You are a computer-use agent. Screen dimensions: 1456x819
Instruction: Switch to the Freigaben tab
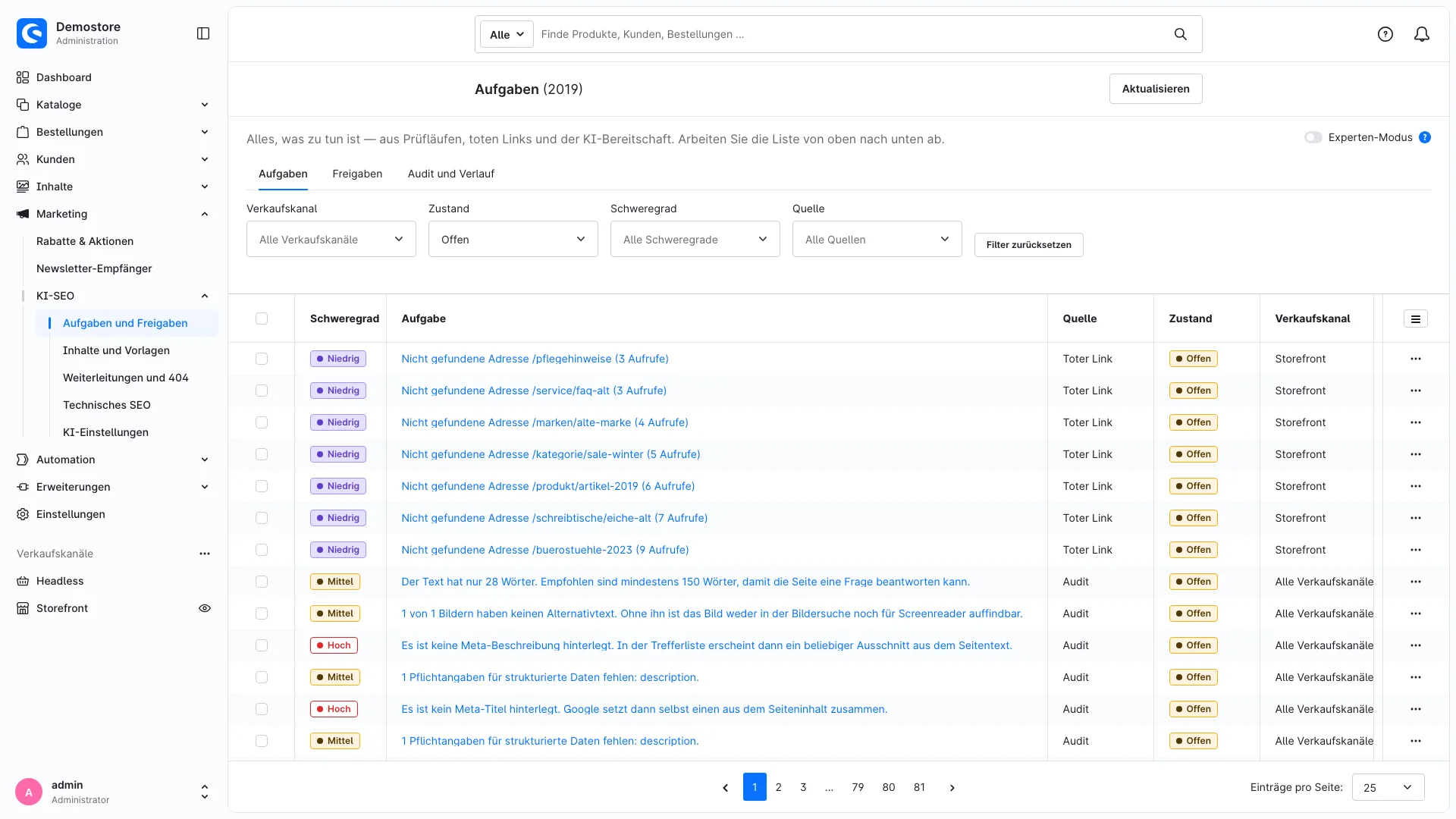tap(357, 174)
